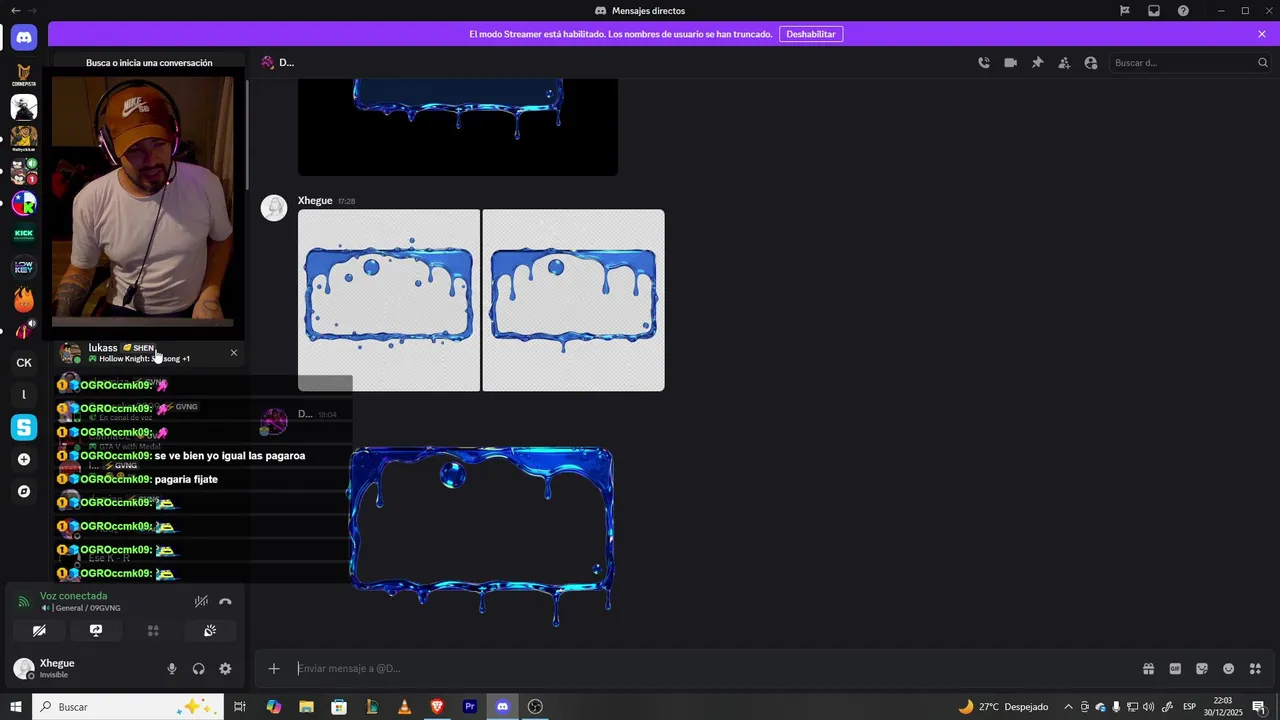Open Busca o inicia una conversación search
The image size is (1280, 720).
click(x=149, y=63)
